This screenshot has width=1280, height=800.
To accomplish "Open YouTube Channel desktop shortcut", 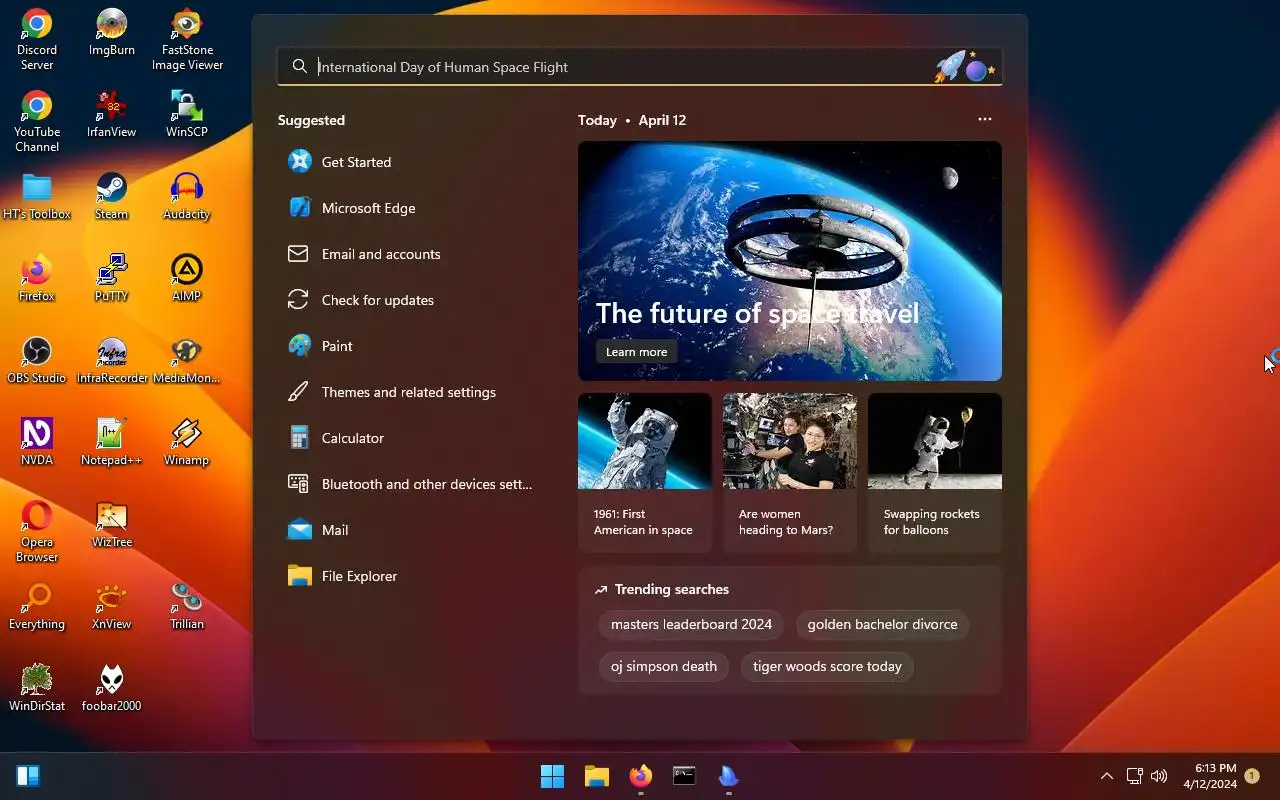I will (x=37, y=122).
